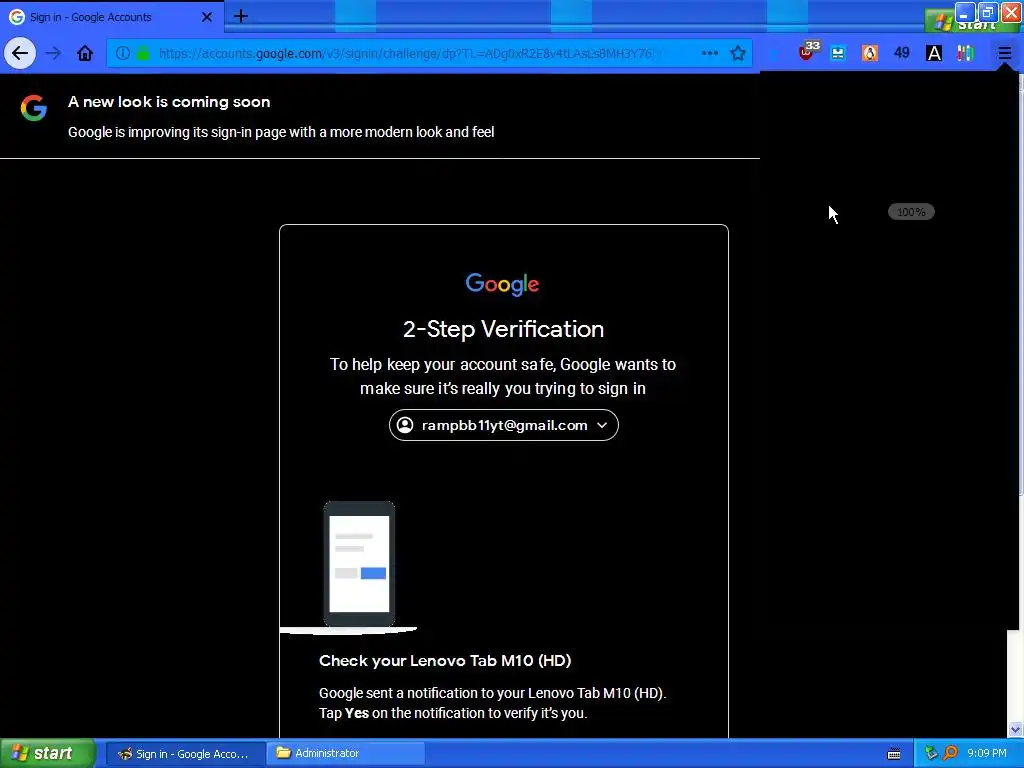Expand the rampbb11yt@gmail.com account chooser
The height and width of the screenshot is (768, 1024).
pyautogui.click(x=504, y=425)
